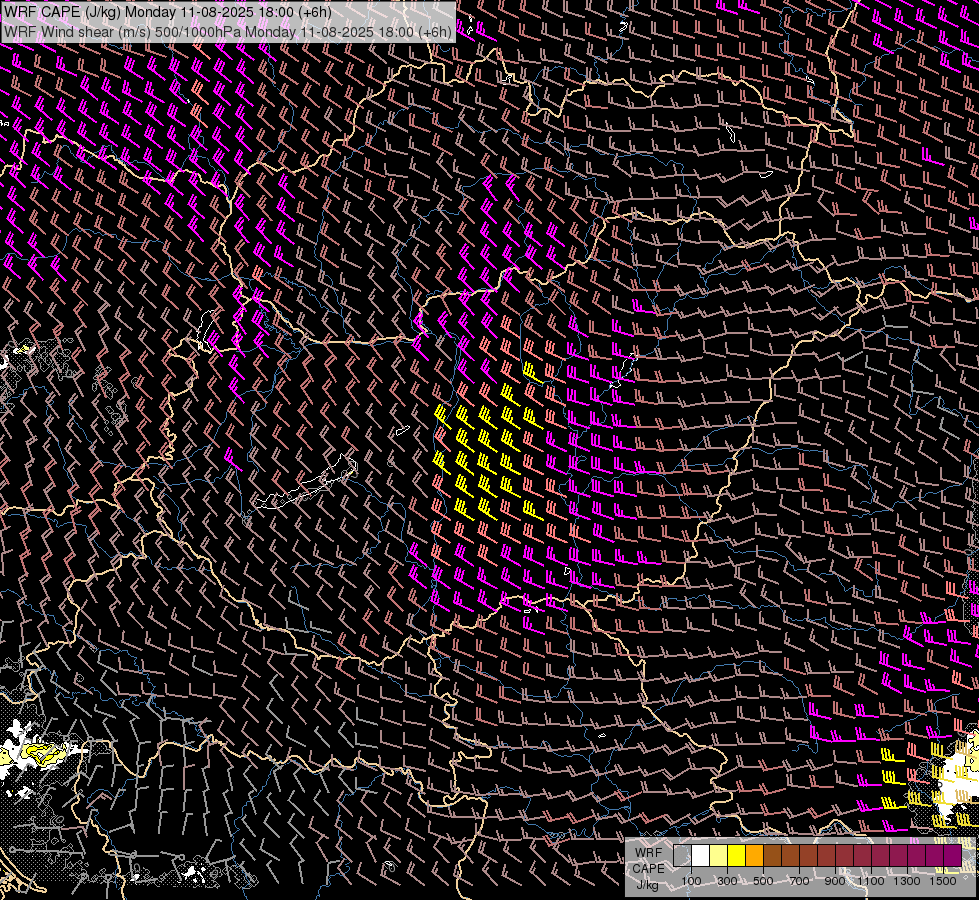979x900 pixels.
Task: Click the legend value 500
Action: [763, 881]
